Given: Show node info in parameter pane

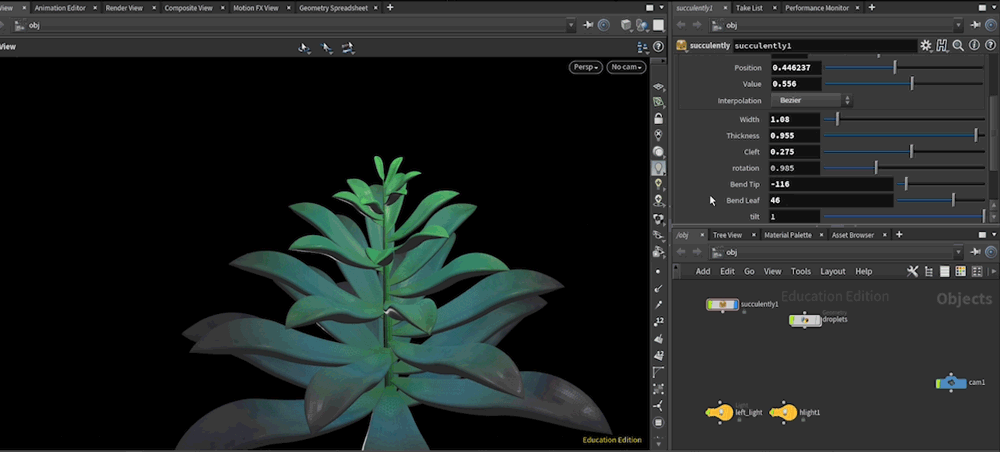Looking at the screenshot, I should [974, 45].
